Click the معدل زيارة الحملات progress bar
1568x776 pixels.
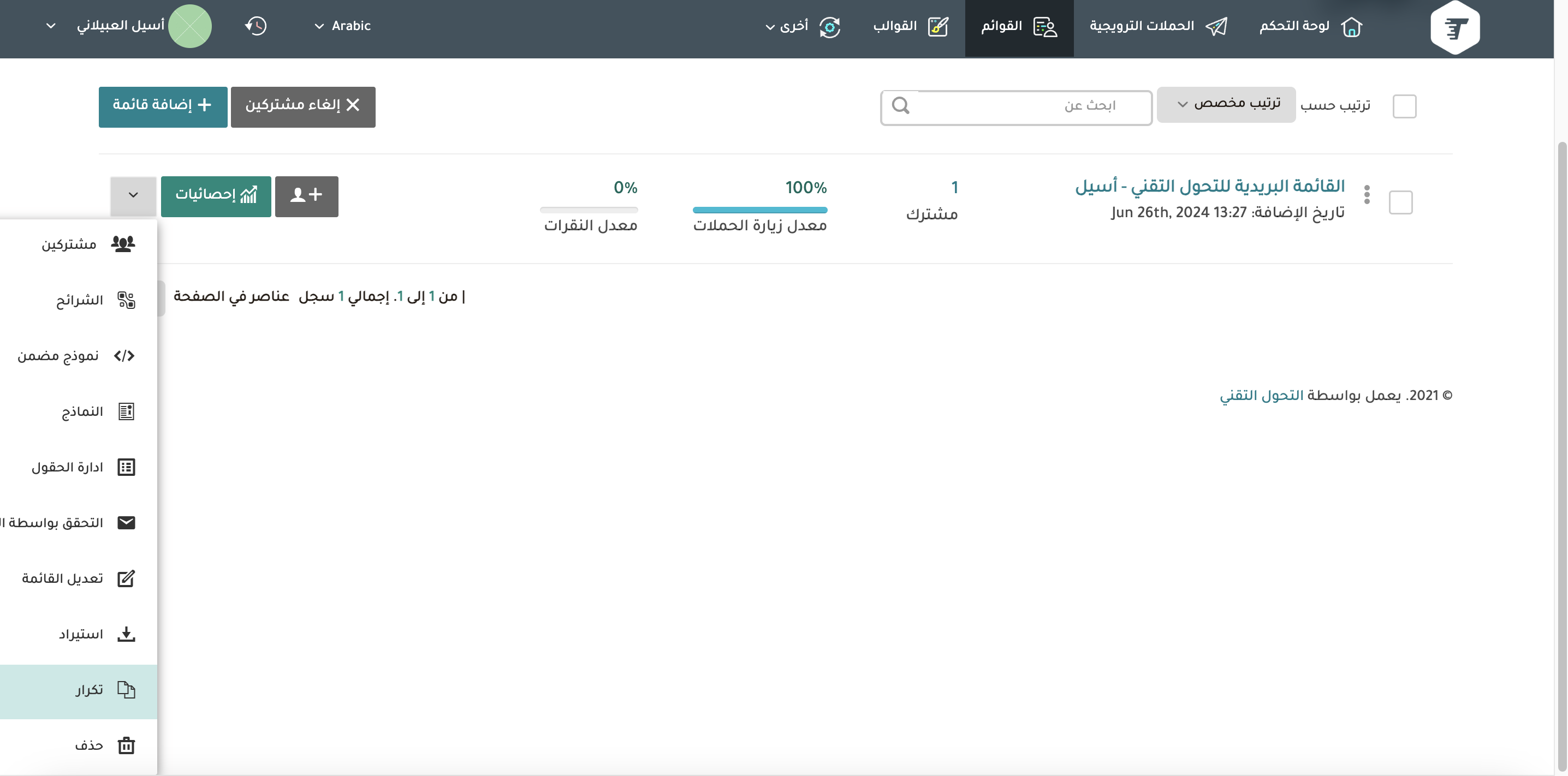click(759, 210)
